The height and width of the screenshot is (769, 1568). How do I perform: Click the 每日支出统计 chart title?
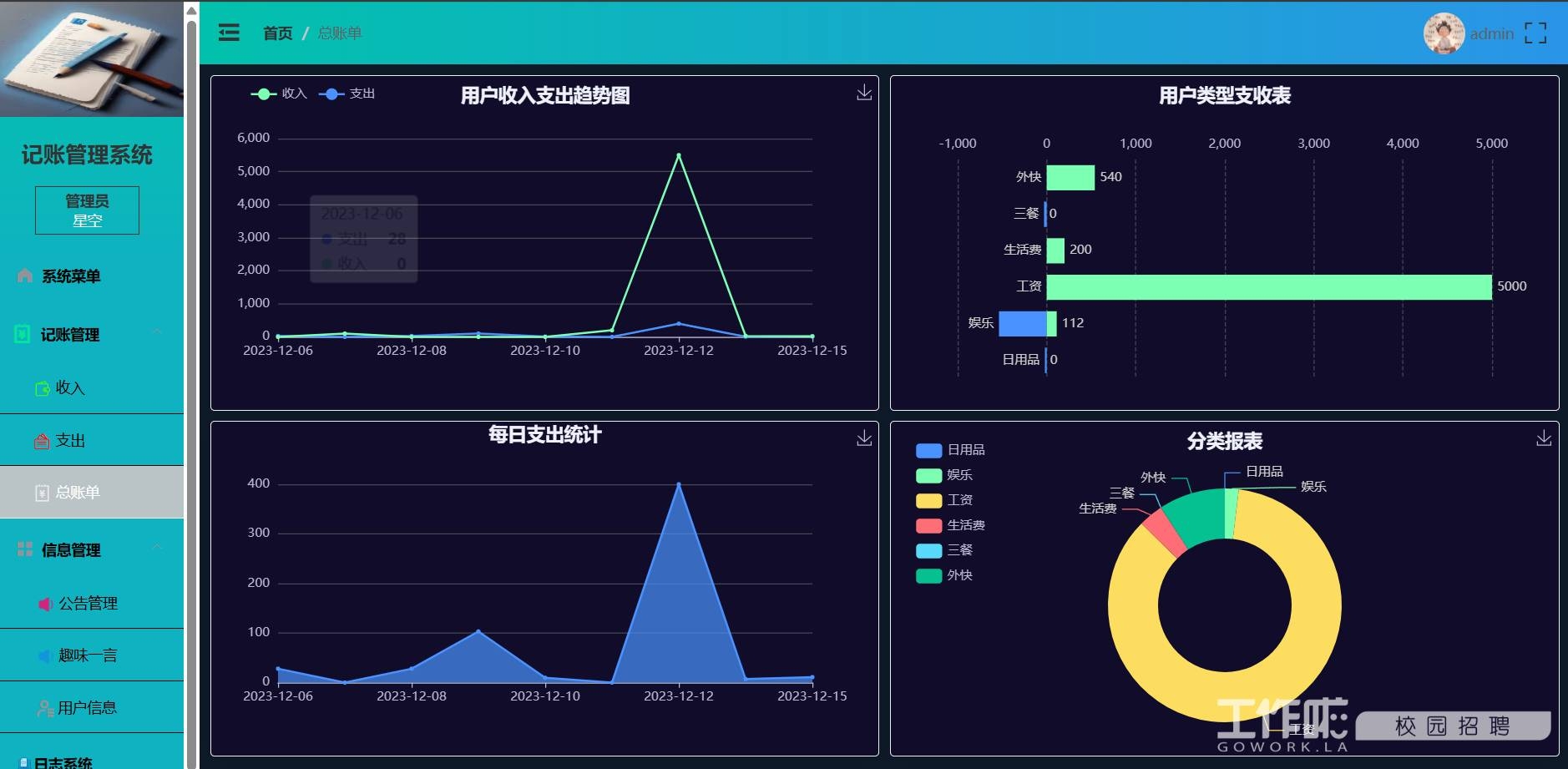pyautogui.click(x=544, y=434)
